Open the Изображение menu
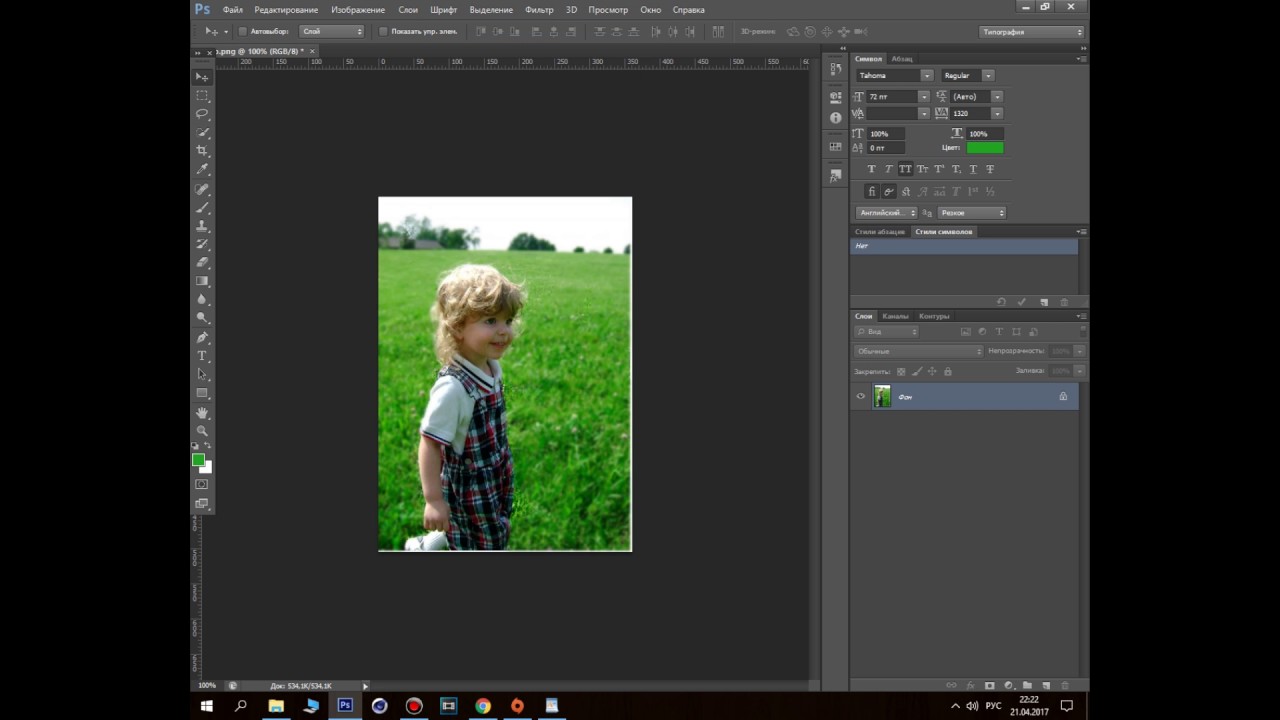Screen dimensions: 1280x720 coord(358,10)
